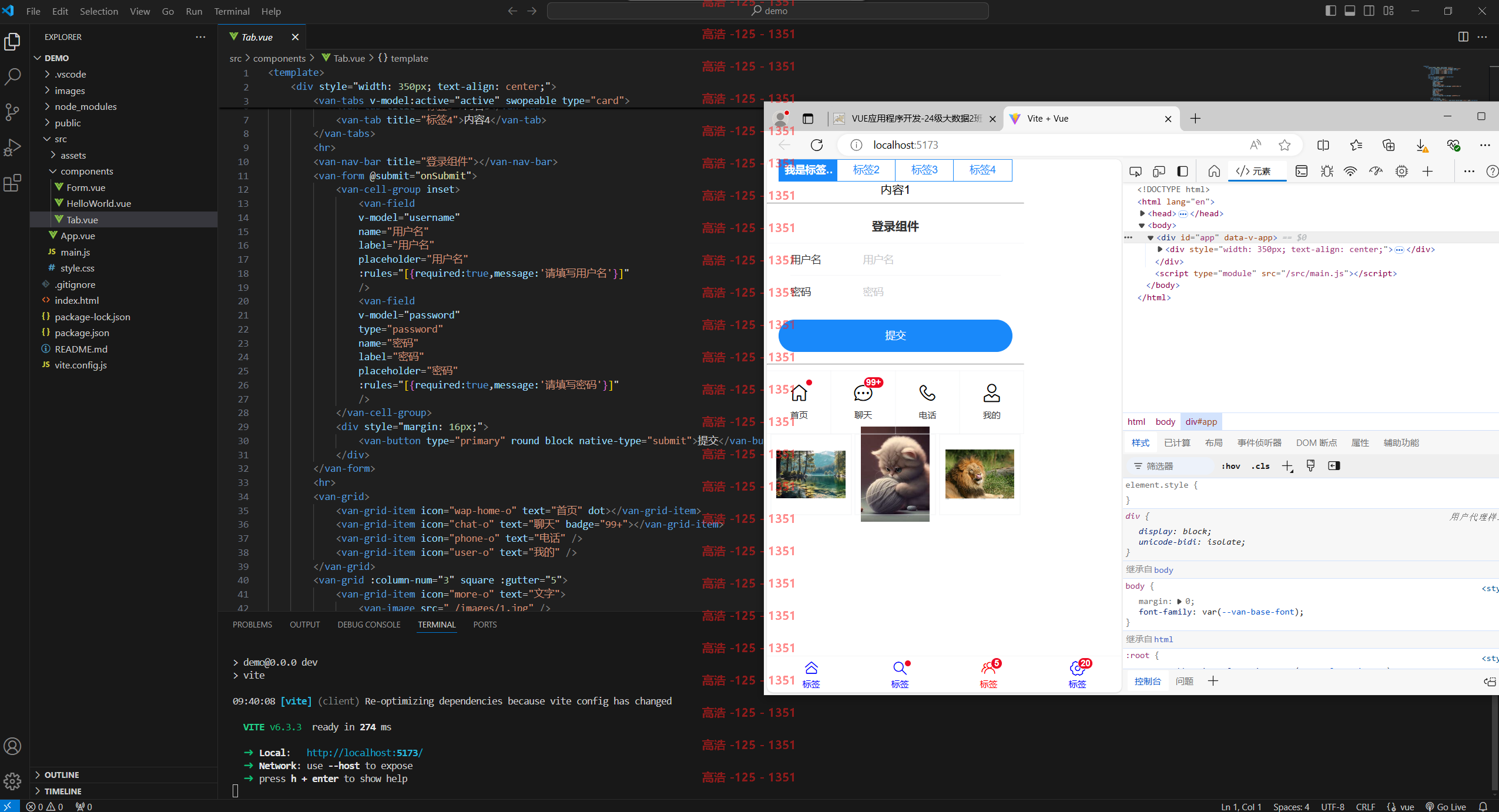Expand the node_modules folder

[85, 106]
